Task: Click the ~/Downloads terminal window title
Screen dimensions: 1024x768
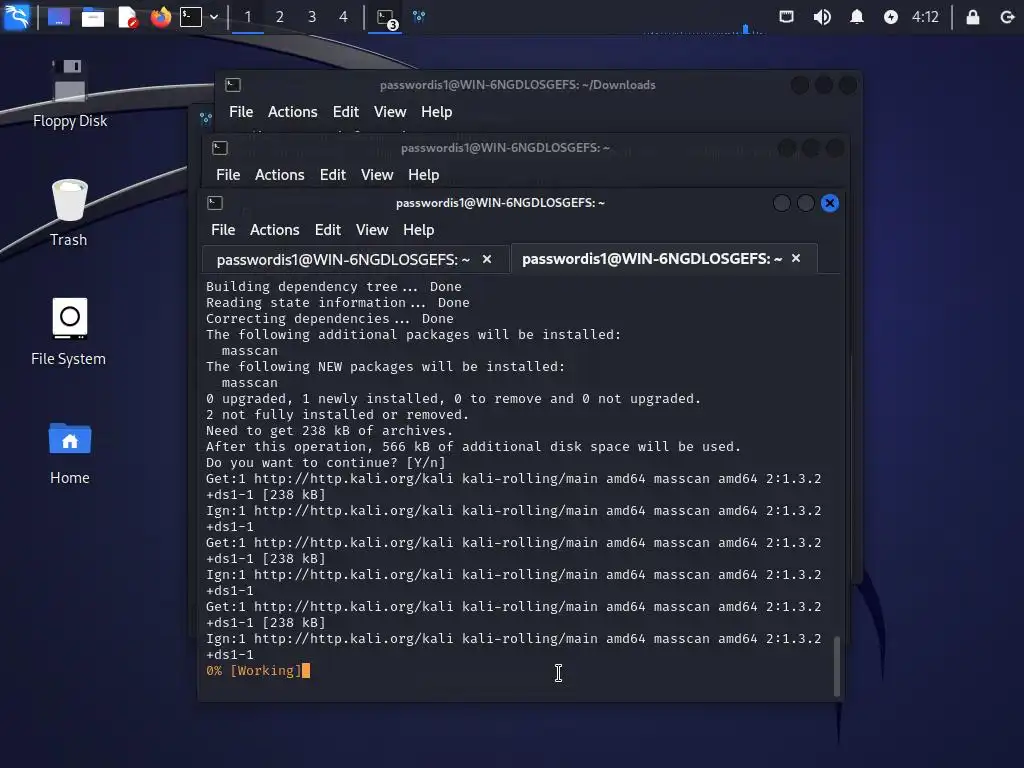Action: (517, 85)
